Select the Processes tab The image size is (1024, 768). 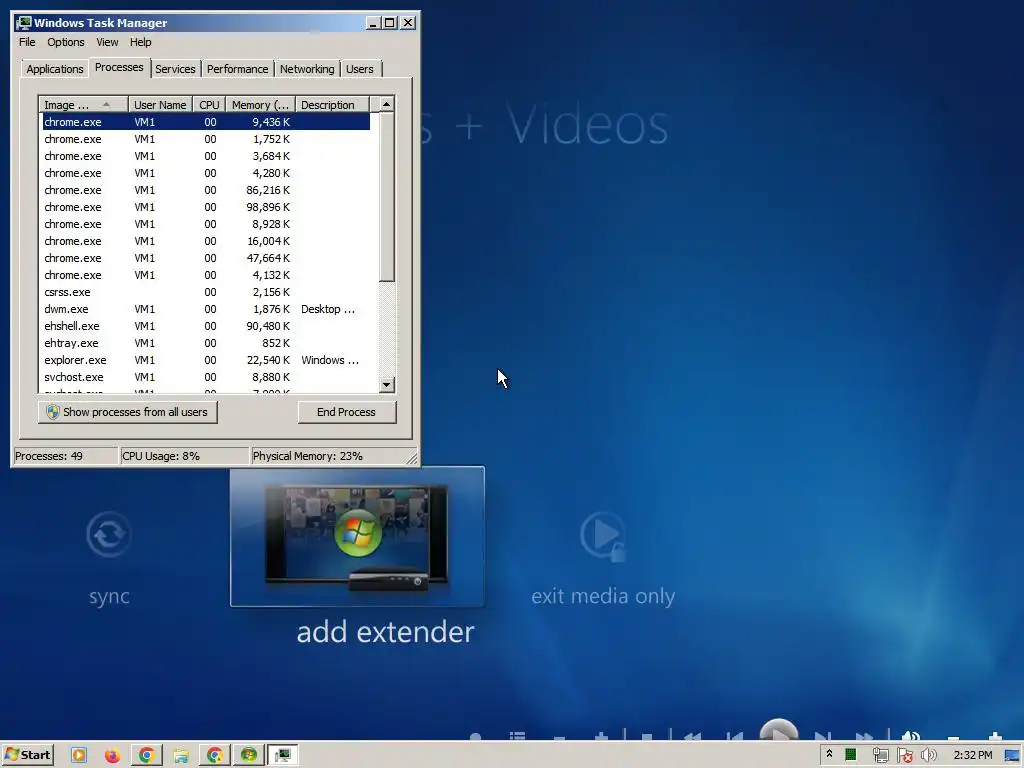point(119,67)
